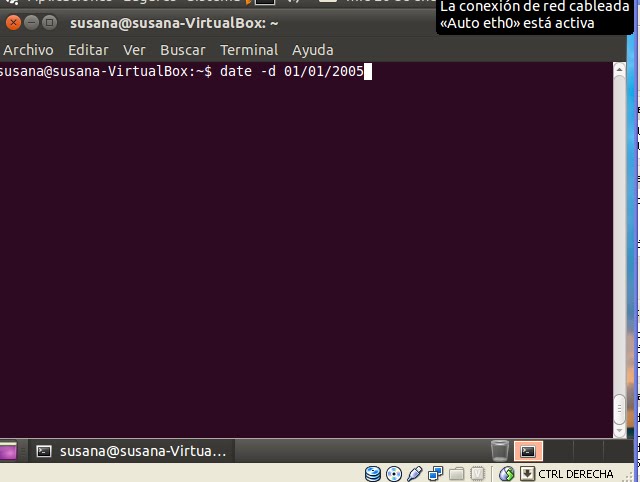Open the Terminal menu
640x482 pixels.
[249, 50]
